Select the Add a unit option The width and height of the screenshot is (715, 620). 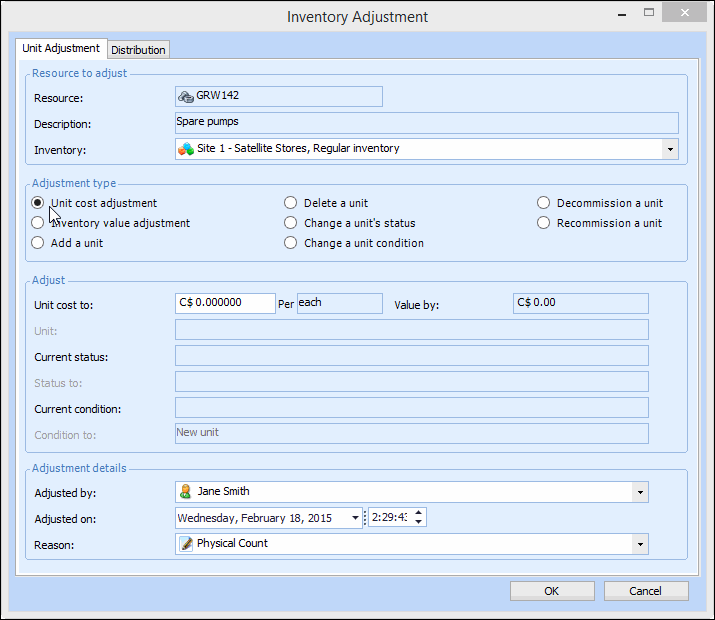coord(38,243)
